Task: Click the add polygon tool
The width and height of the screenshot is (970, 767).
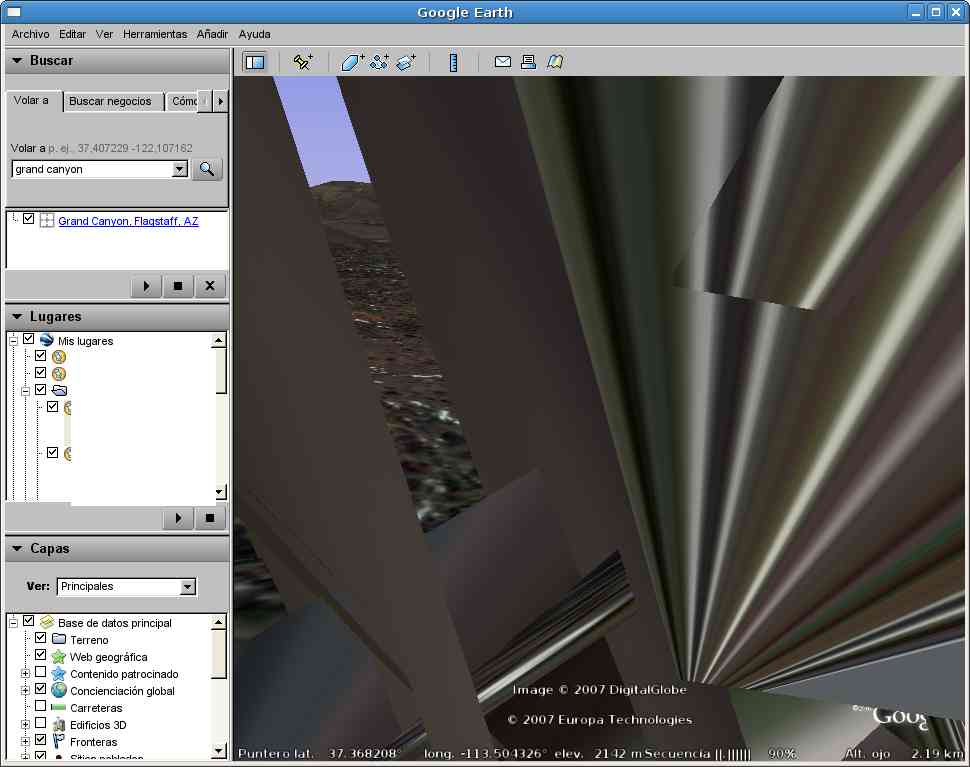Action: pos(352,62)
